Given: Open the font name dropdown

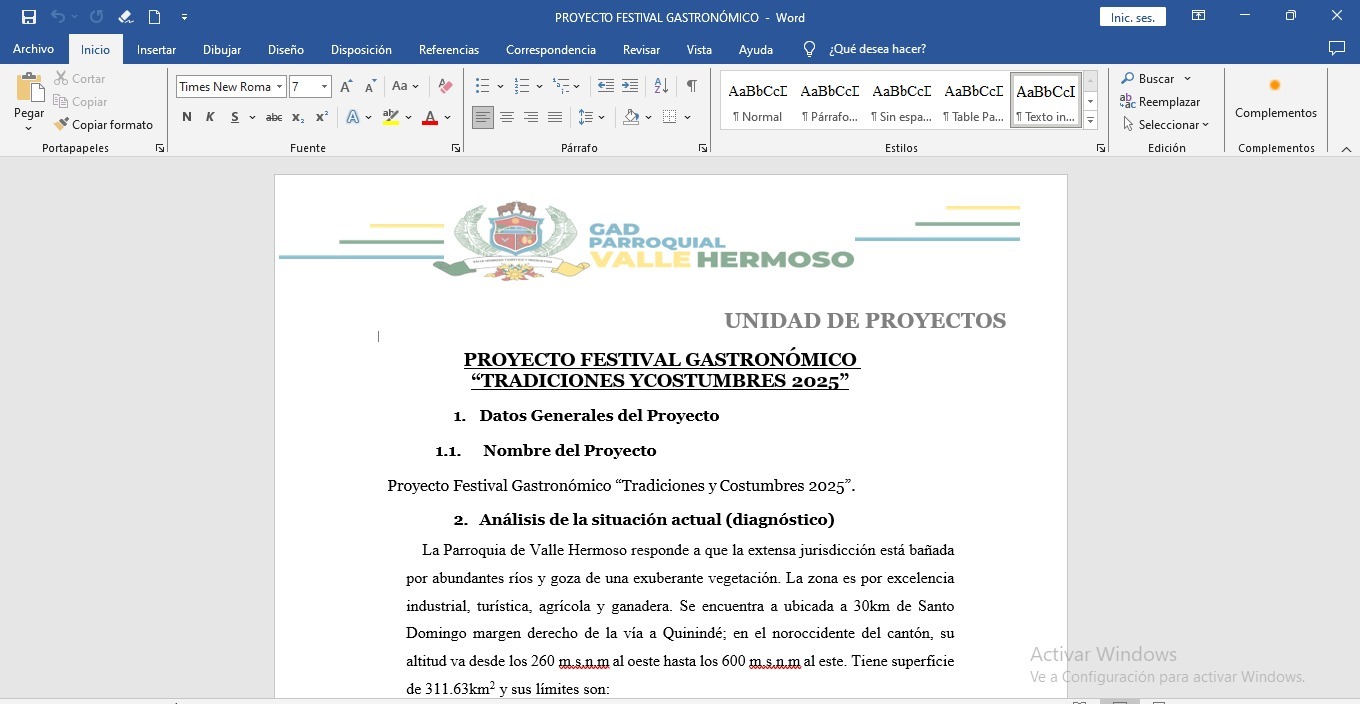Looking at the screenshot, I should (280, 87).
